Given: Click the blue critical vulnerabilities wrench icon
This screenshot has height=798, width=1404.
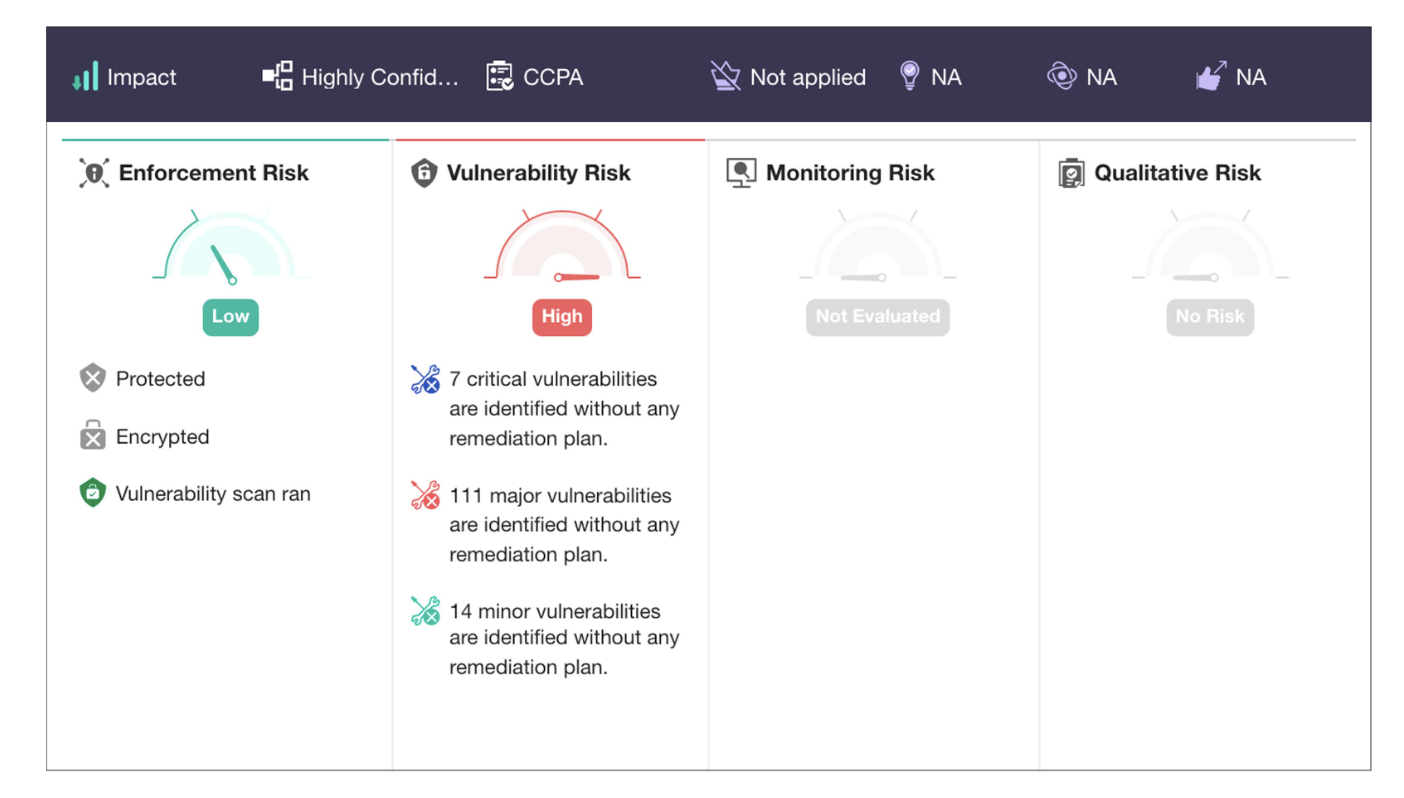Looking at the screenshot, I should pyautogui.click(x=425, y=380).
